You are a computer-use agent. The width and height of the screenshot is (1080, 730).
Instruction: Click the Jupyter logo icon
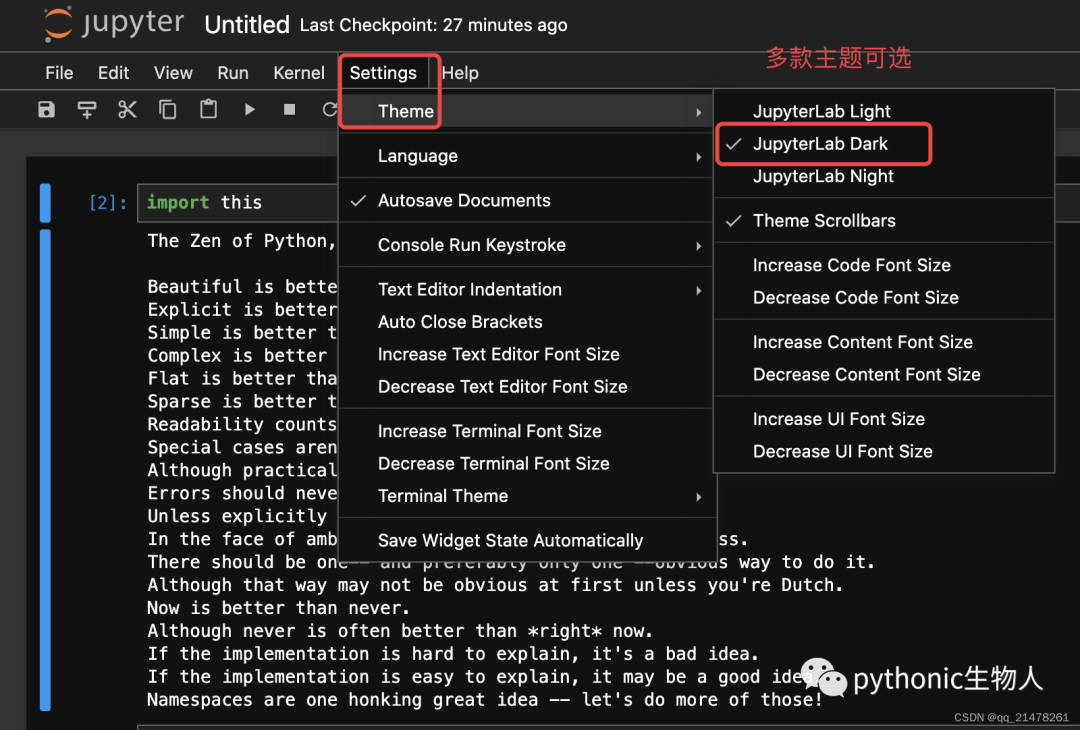(x=58, y=24)
